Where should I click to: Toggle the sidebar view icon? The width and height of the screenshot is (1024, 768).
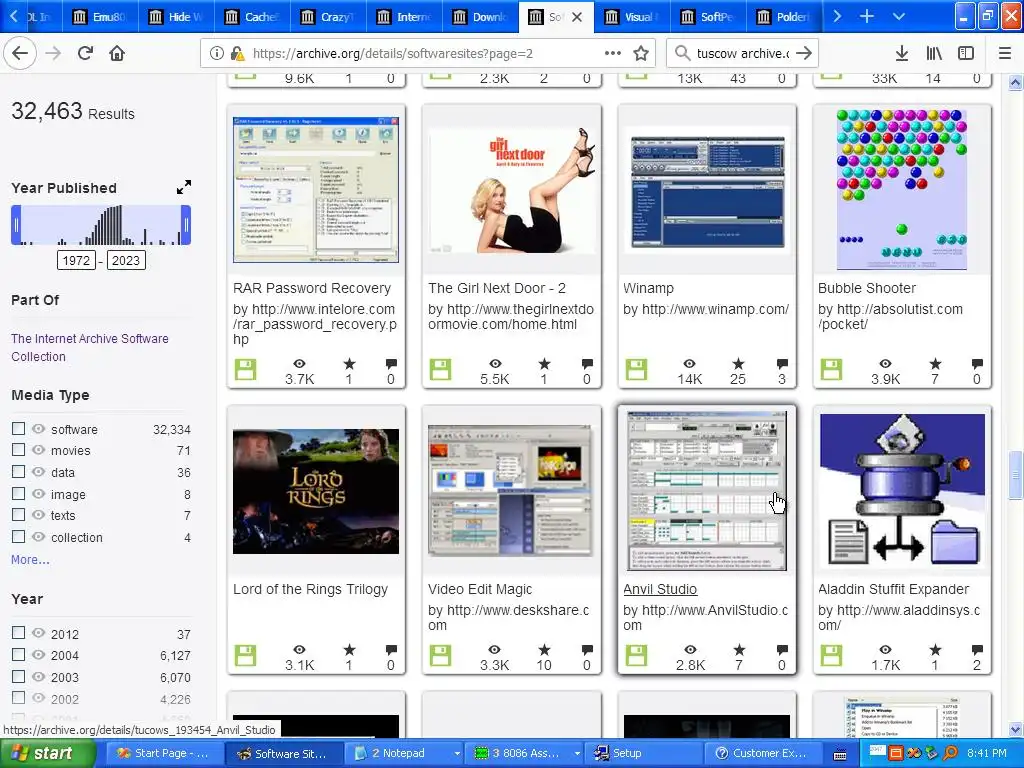tap(966, 54)
